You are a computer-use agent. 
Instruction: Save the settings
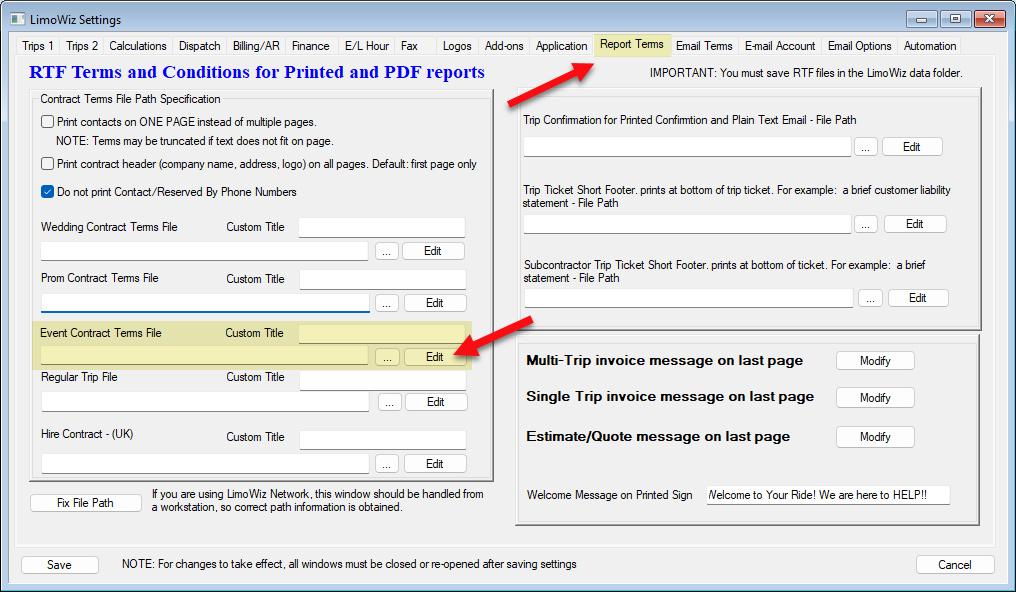tap(60, 565)
